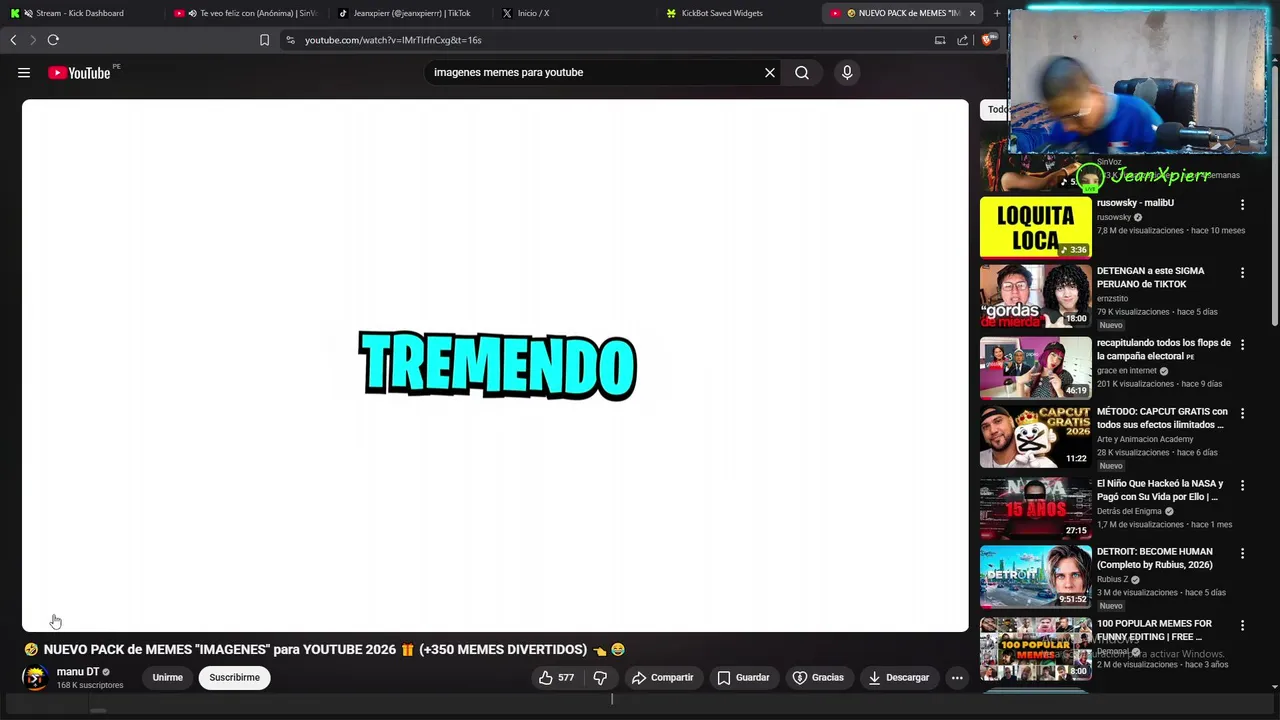This screenshot has width=1280, height=720.
Task: Open a new browser tab
Action: 997,13
